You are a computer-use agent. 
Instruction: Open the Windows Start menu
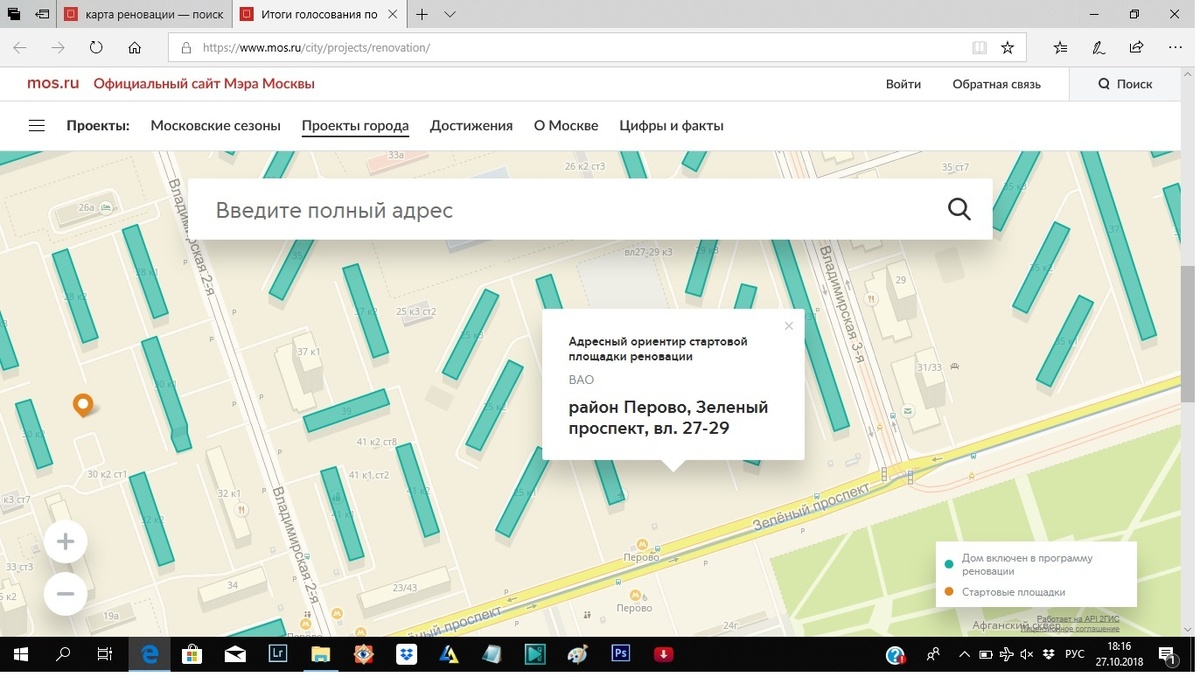click(20, 655)
